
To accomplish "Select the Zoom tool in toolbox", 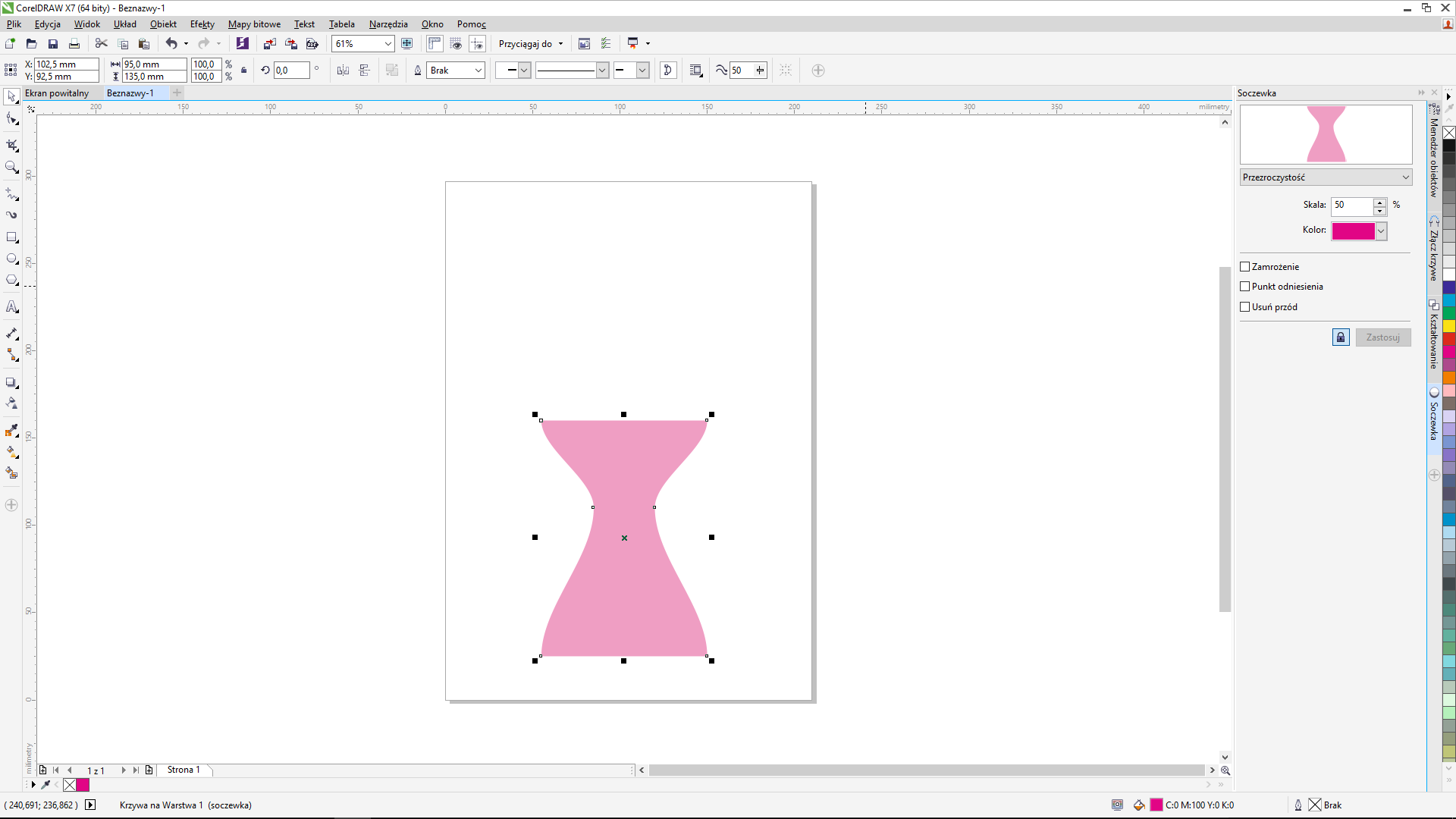I will [x=11, y=168].
